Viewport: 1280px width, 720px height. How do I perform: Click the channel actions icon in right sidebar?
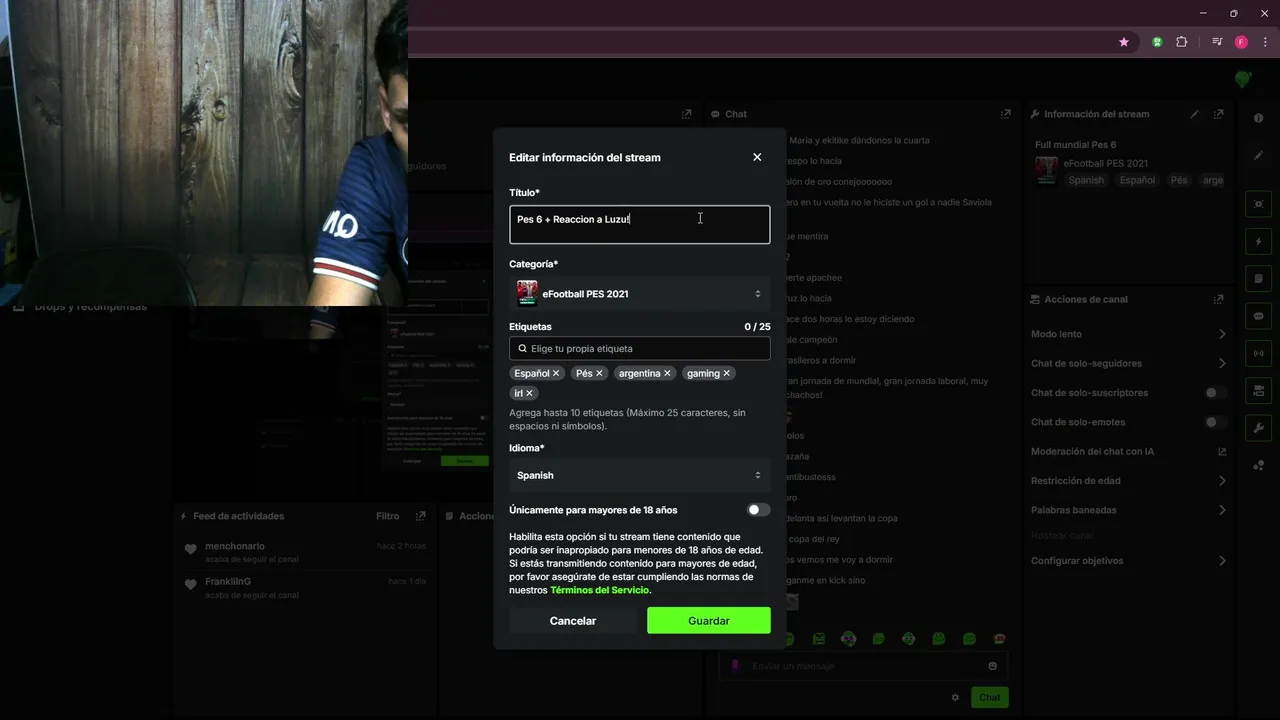pos(1258,390)
